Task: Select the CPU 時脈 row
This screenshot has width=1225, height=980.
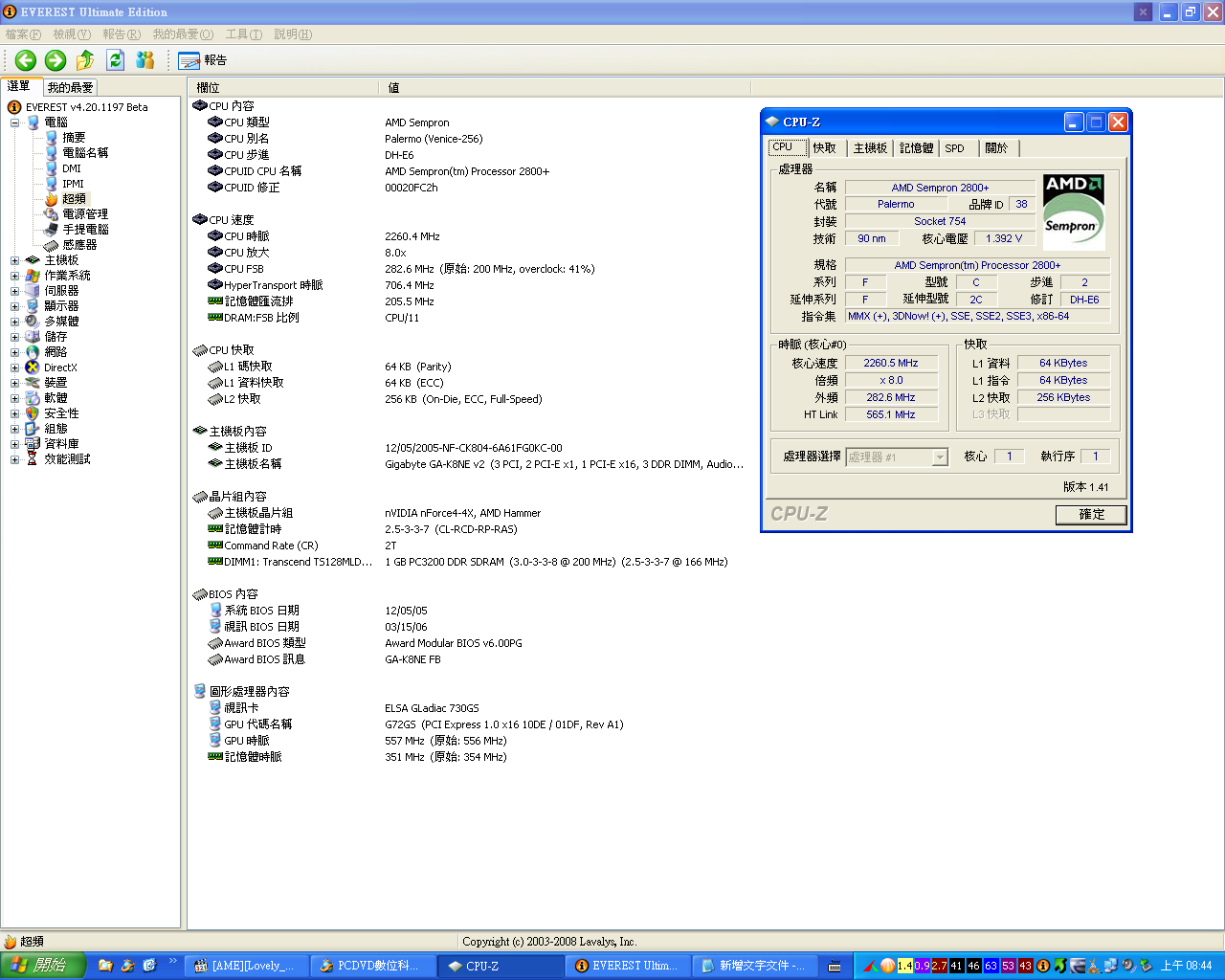Action: (x=469, y=236)
